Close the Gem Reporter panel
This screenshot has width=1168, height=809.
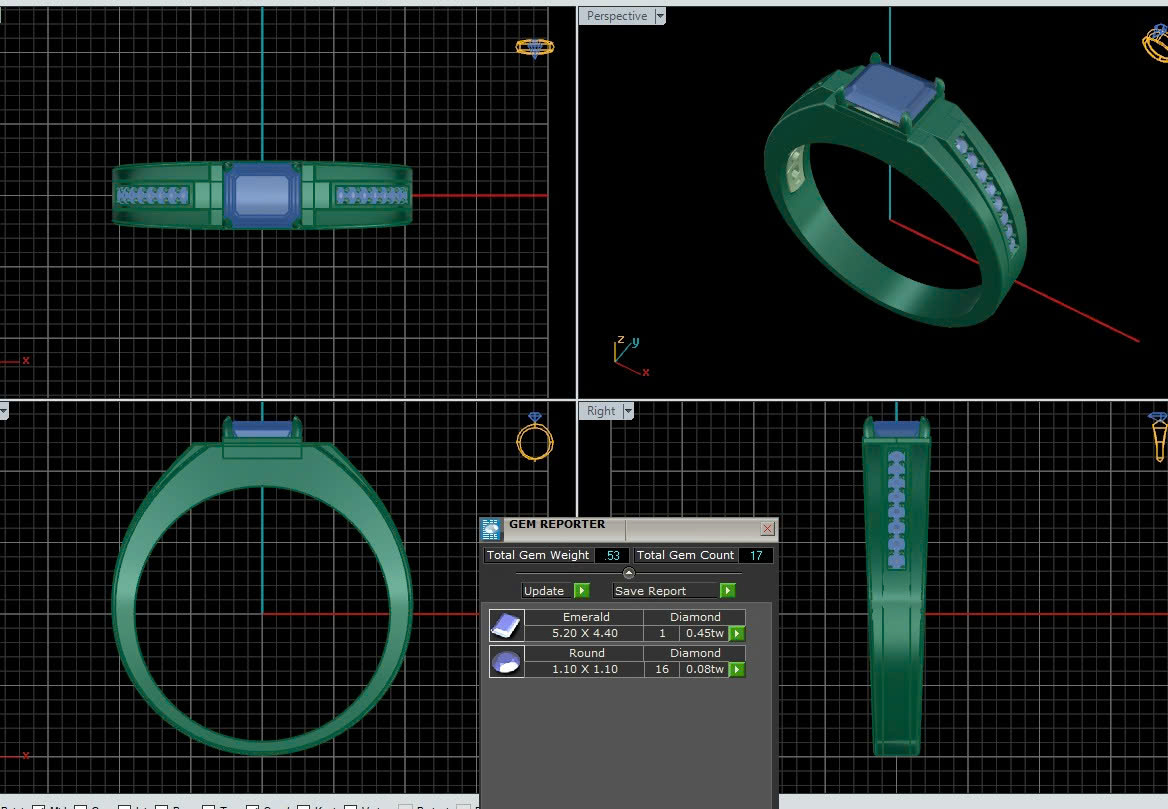pos(767,528)
